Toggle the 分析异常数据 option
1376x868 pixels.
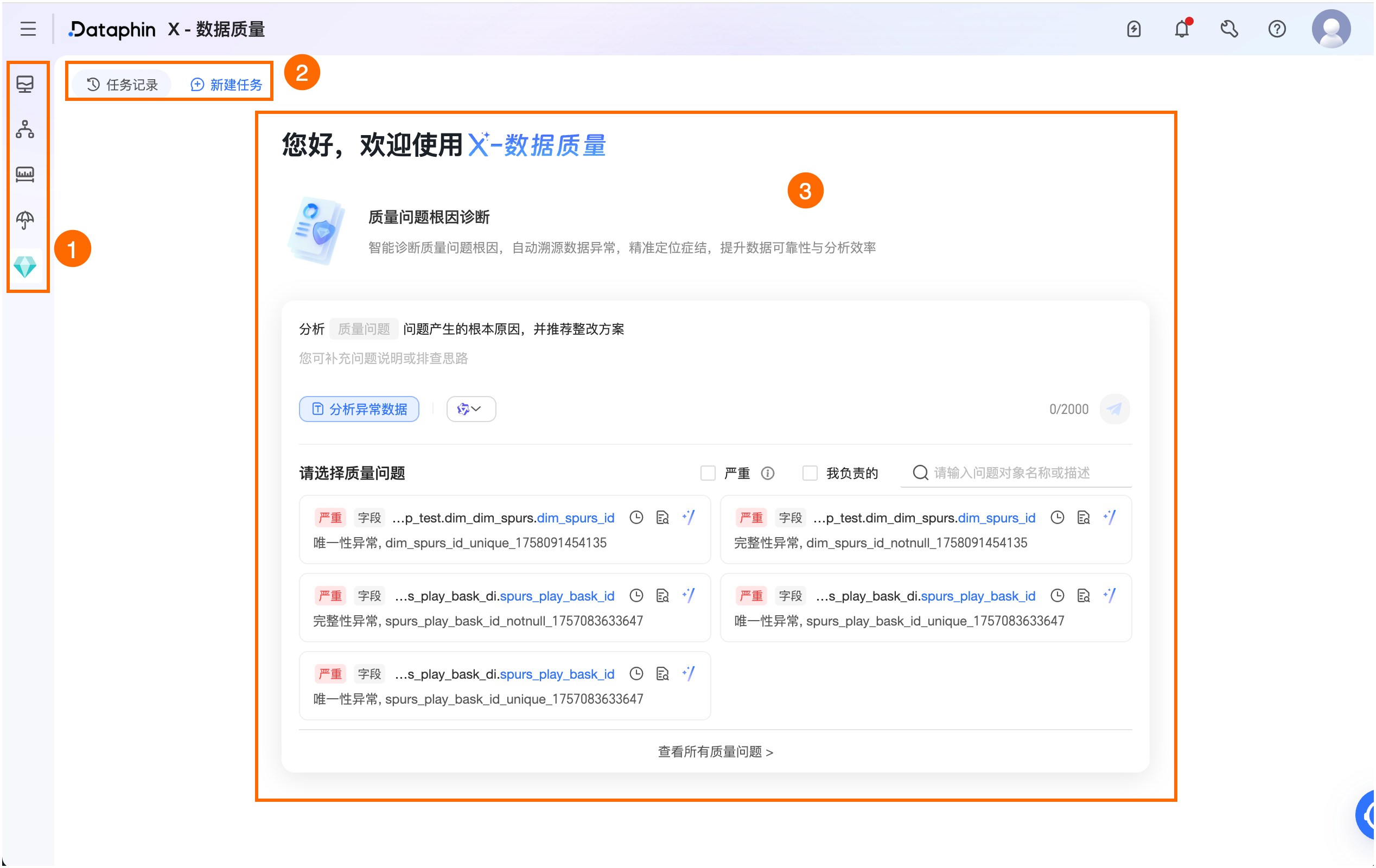pos(359,409)
